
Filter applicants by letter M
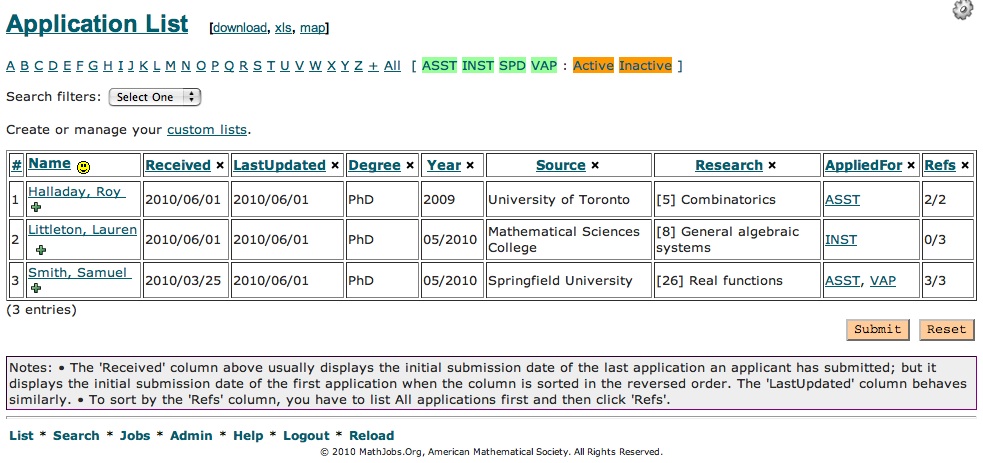coord(171,66)
